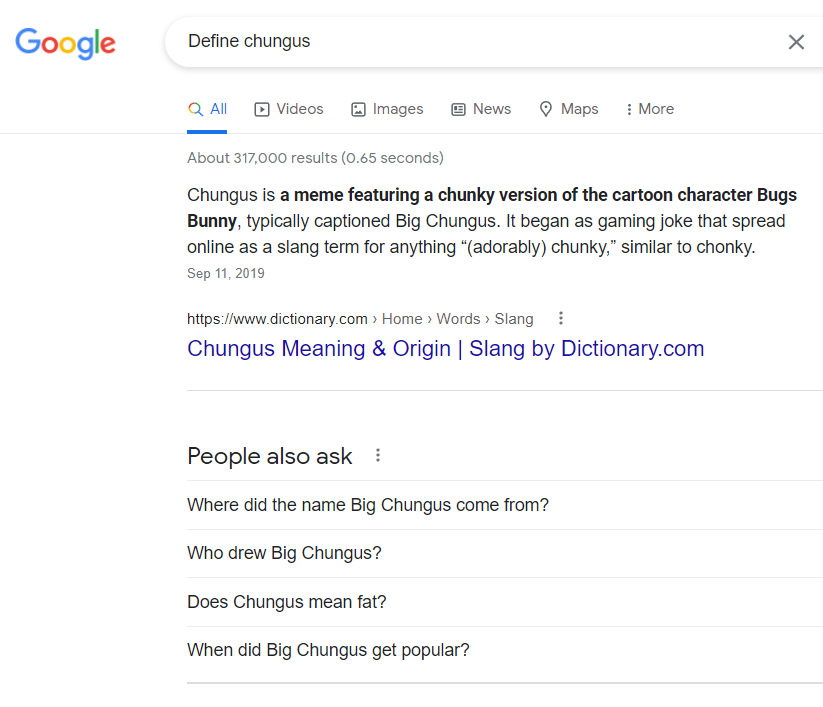Open the Images tab

387,109
